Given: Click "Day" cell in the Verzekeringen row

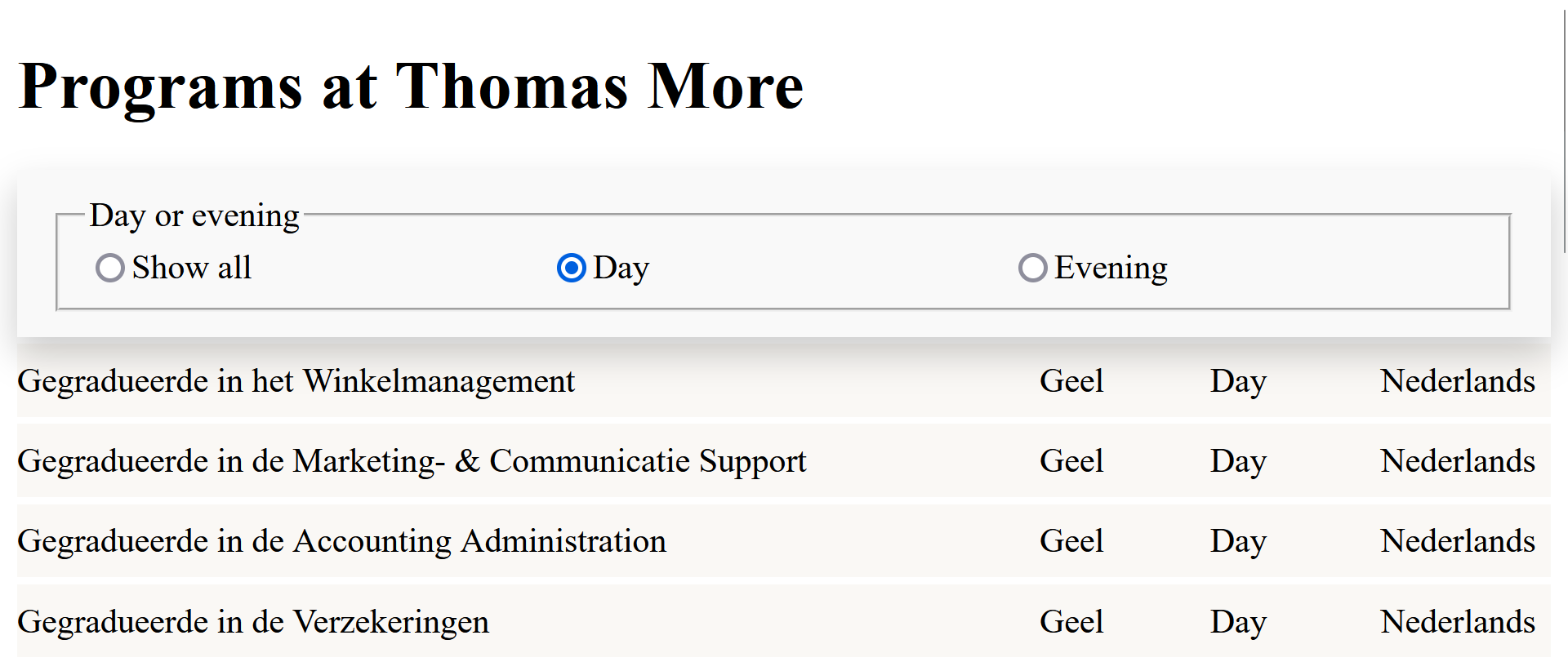Looking at the screenshot, I should (1238, 622).
